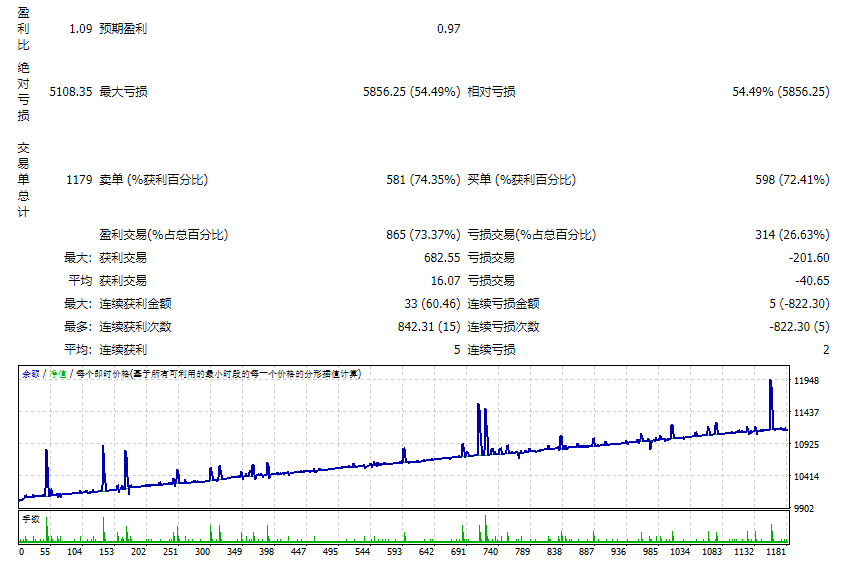Click the 9902 y-axis label

point(806,509)
